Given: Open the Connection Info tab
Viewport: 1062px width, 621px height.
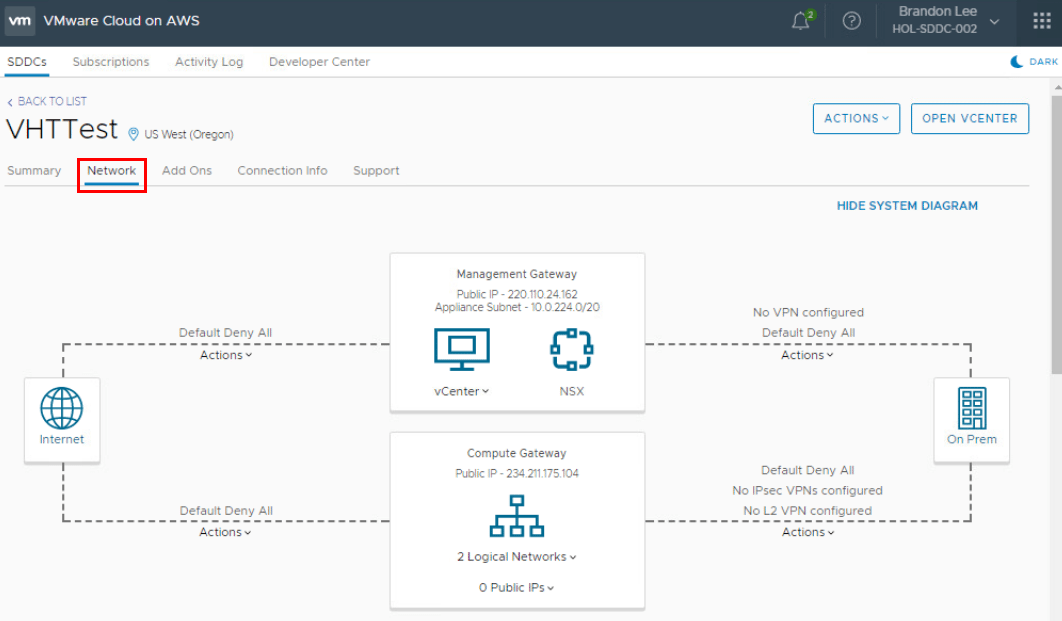Looking at the screenshot, I should [282, 171].
